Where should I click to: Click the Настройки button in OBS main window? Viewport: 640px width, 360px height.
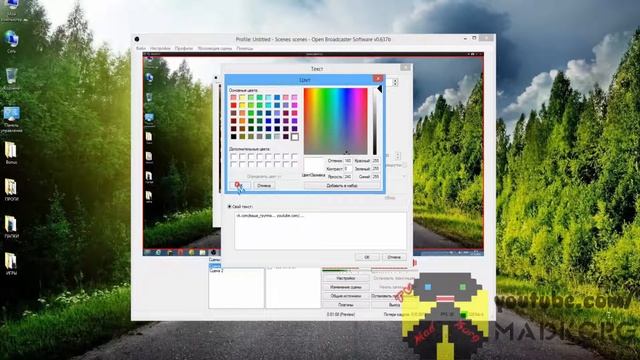(x=346, y=278)
